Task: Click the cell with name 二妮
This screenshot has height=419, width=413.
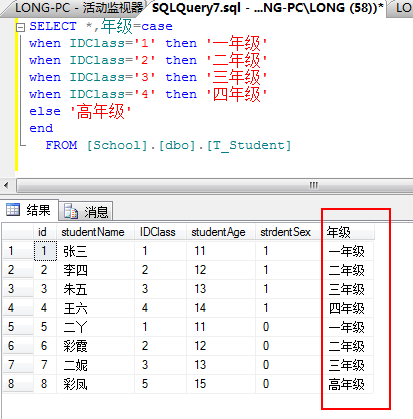Action: [95, 365]
